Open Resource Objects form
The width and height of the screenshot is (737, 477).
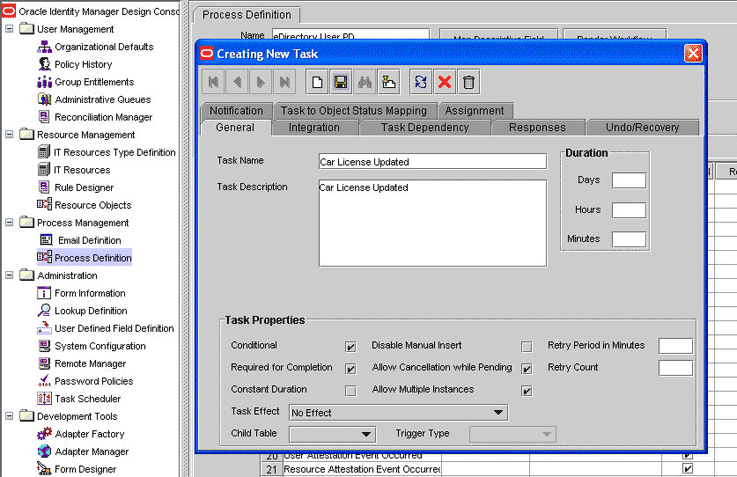[x=93, y=205]
